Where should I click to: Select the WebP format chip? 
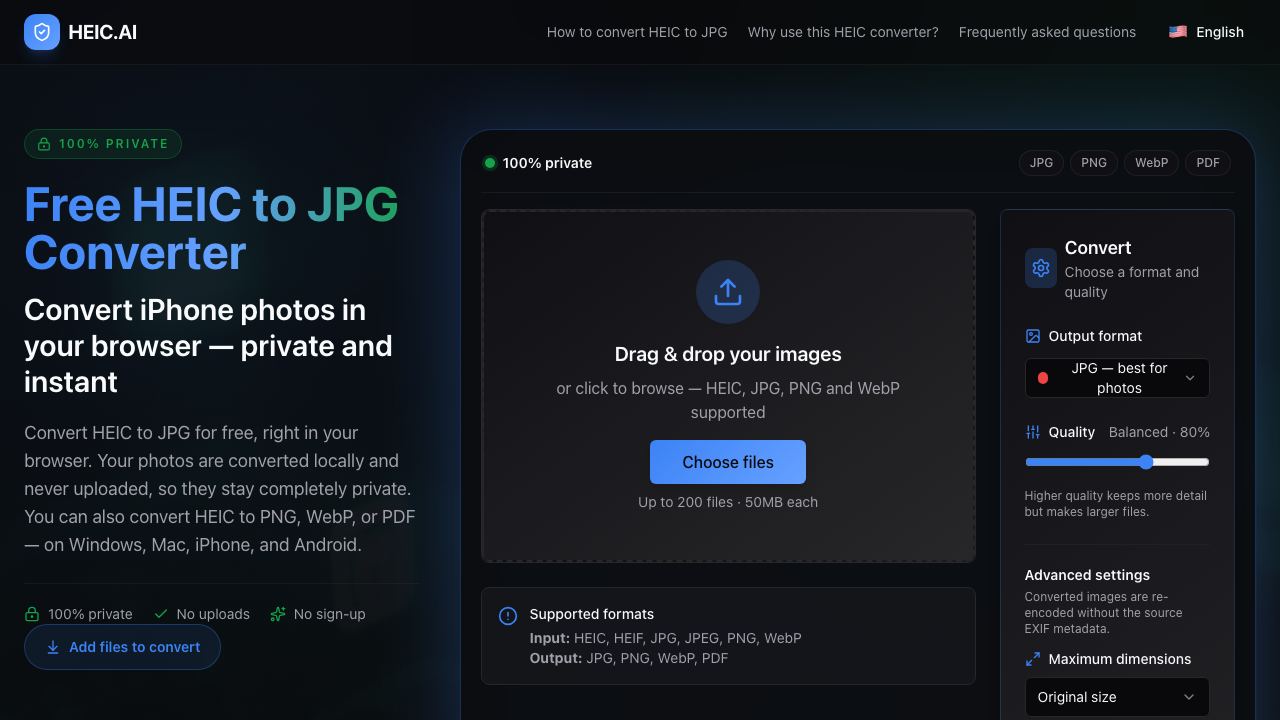pyautogui.click(x=1151, y=163)
